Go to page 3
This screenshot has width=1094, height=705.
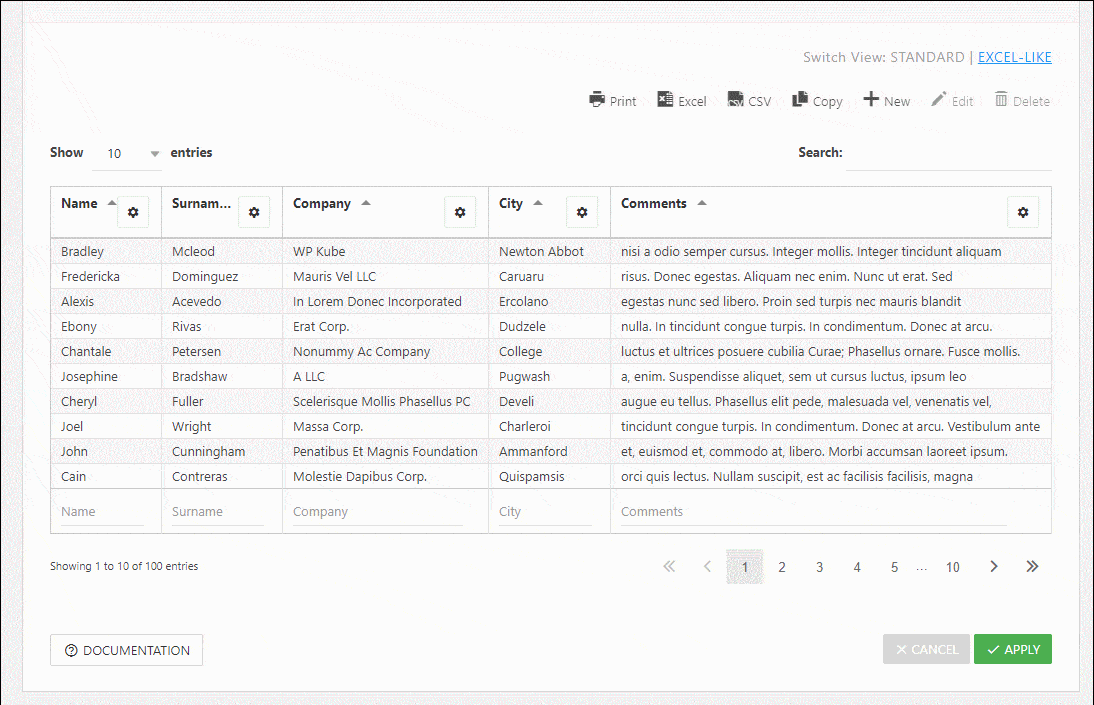(x=820, y=567)
